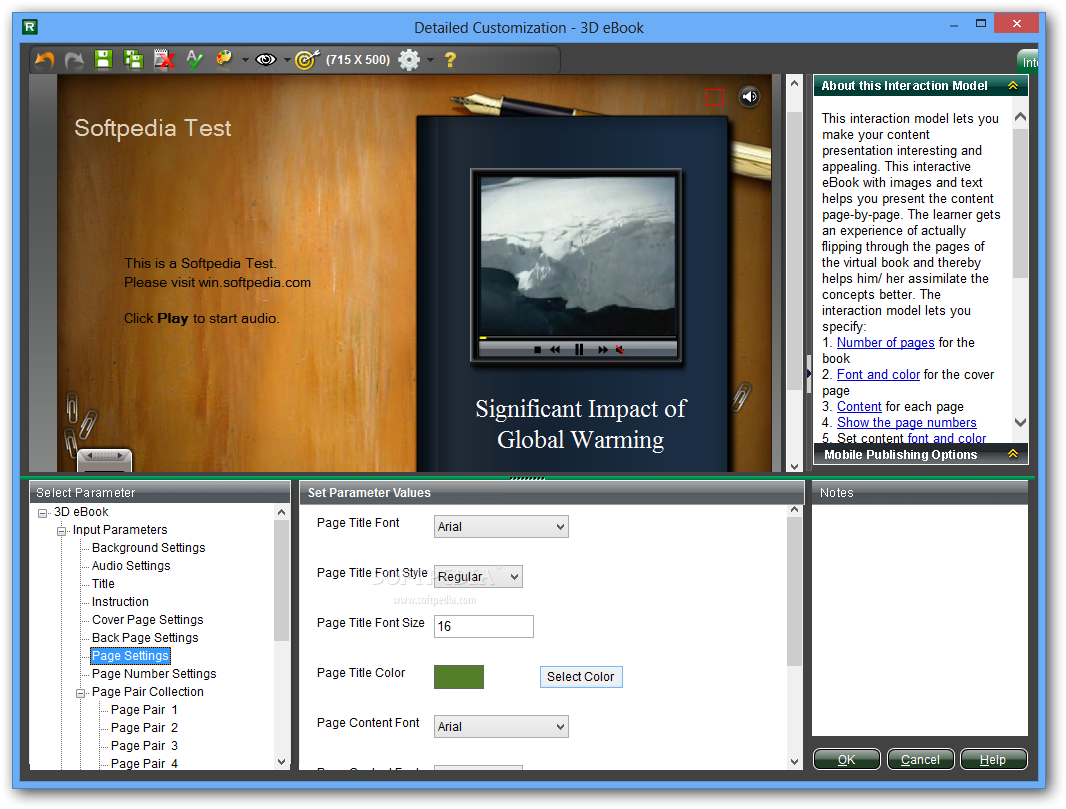
Task: Select the highlighted Page Settings item
Action: (x=130, y=655)
